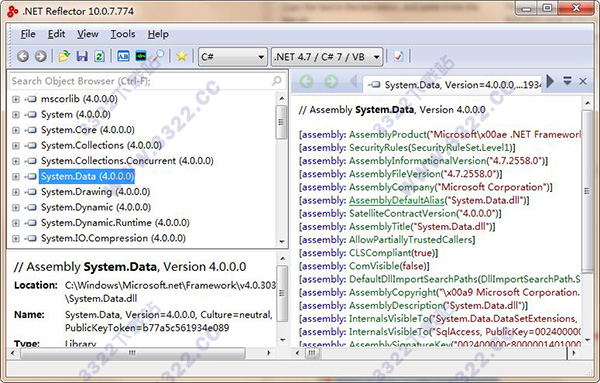
Task: Click the dark analyzer toolbar icon
Action: click(x=141, y=57)
